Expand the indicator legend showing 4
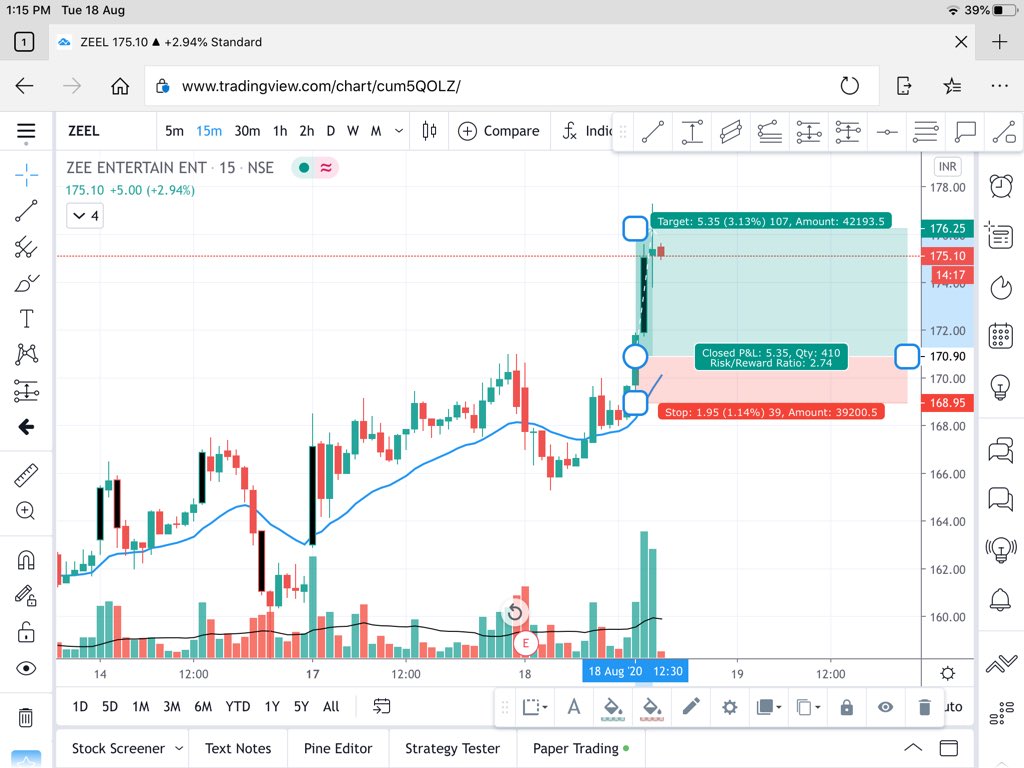This screenshot has height=768, width=1024. [x=86, y=216]
